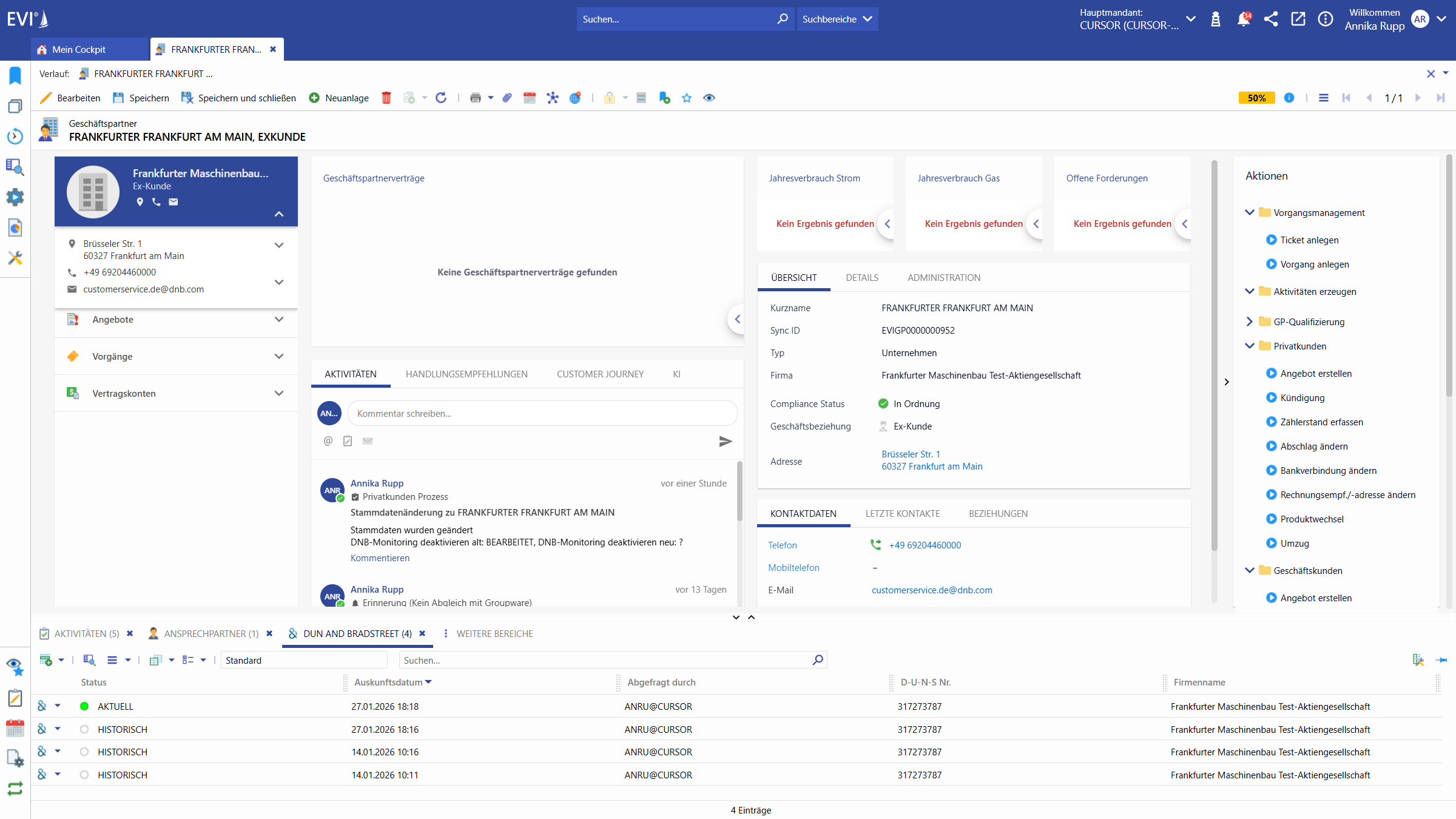Expand the Vertragskonten section
This screenshot has height=819, width=1456.
pos(279,393)
